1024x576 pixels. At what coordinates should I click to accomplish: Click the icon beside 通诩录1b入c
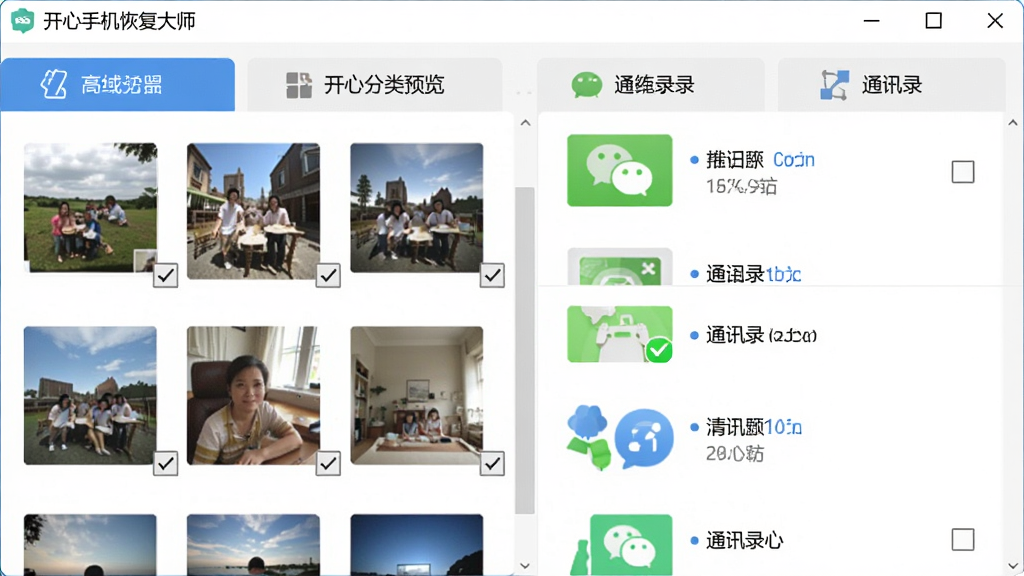(x=620, y=266)
